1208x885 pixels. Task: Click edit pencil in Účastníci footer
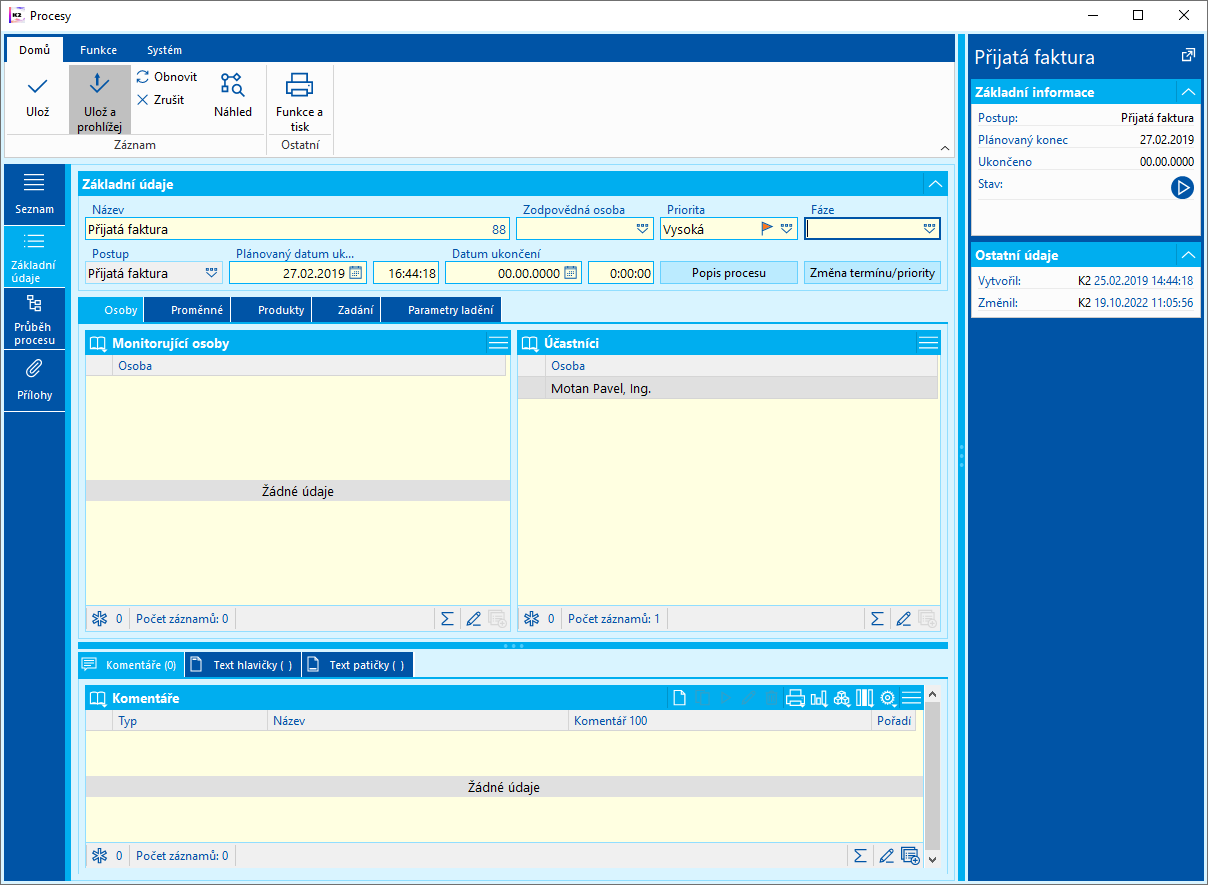pyautogui.click(x=903, y=619)
